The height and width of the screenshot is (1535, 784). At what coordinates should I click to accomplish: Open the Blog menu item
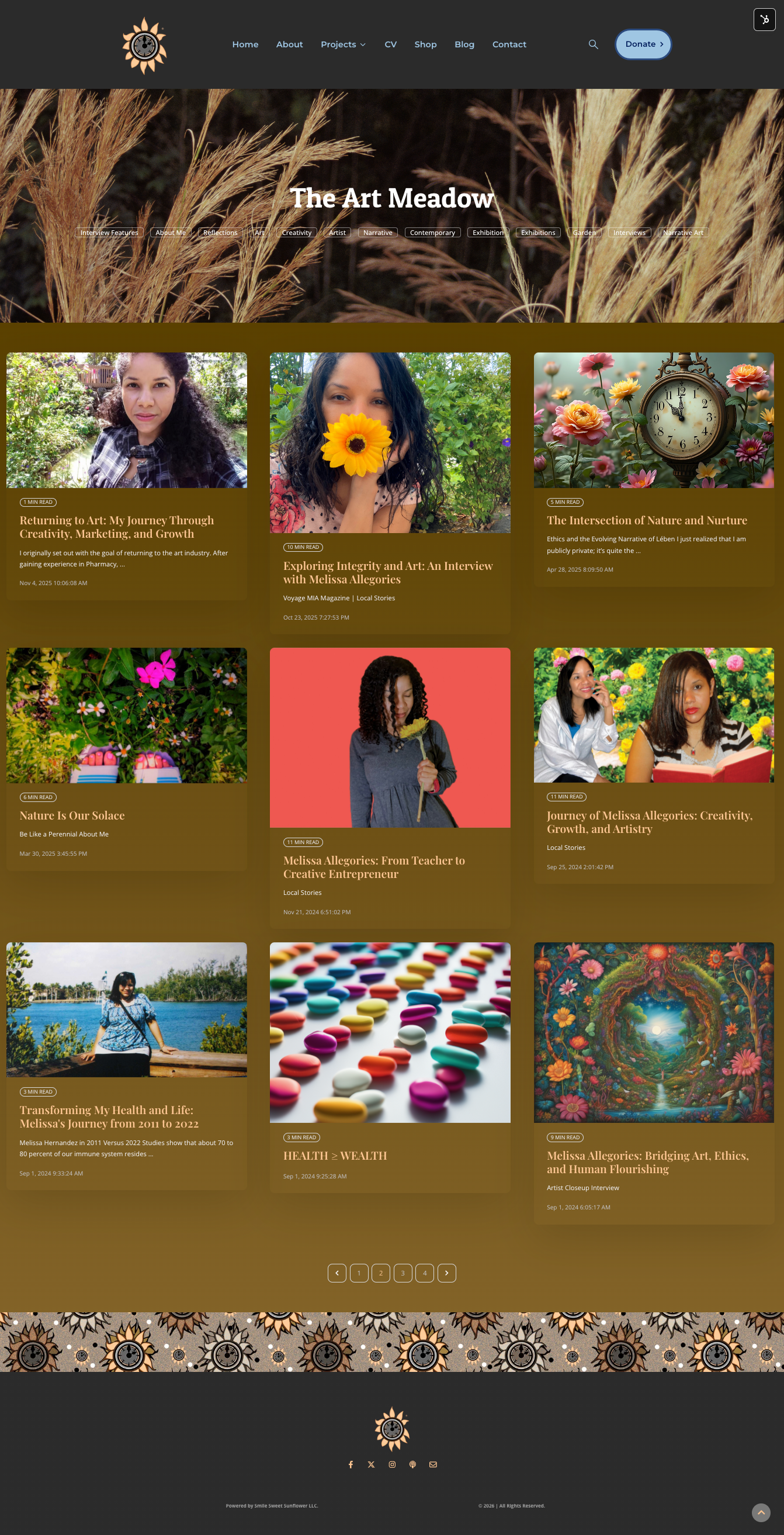[464, 44]
